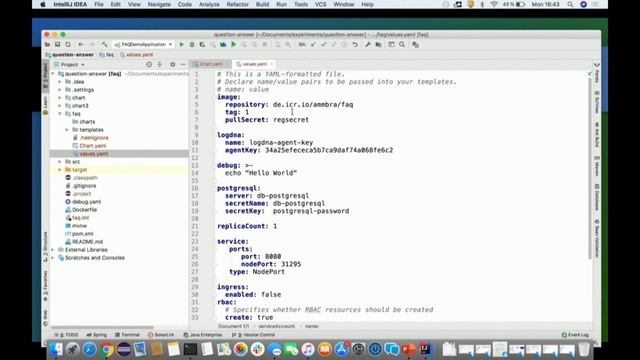Open the TODO tool window
Viewport: 640px width, 360px height.
[x=67, y=335]
